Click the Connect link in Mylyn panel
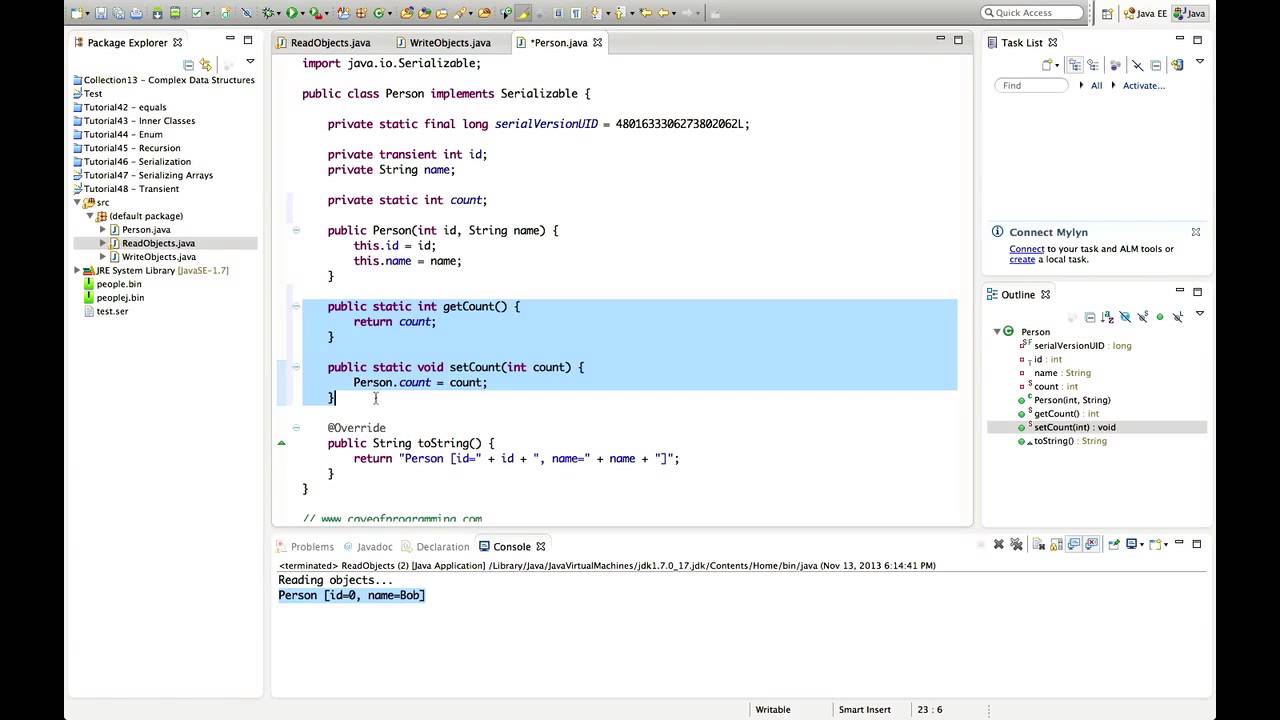The image size is (1280, 720). click(x=1027, y=249)
